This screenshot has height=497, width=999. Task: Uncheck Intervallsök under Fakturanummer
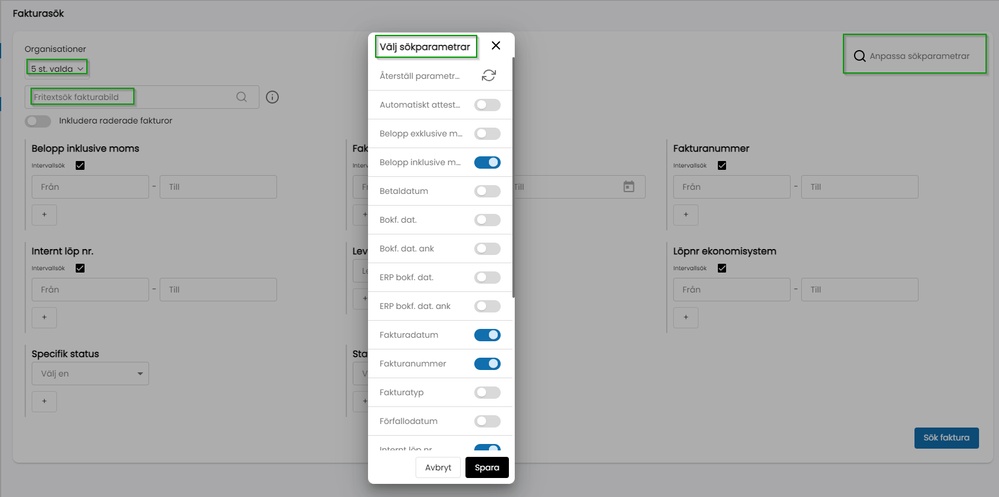point(721,166)
